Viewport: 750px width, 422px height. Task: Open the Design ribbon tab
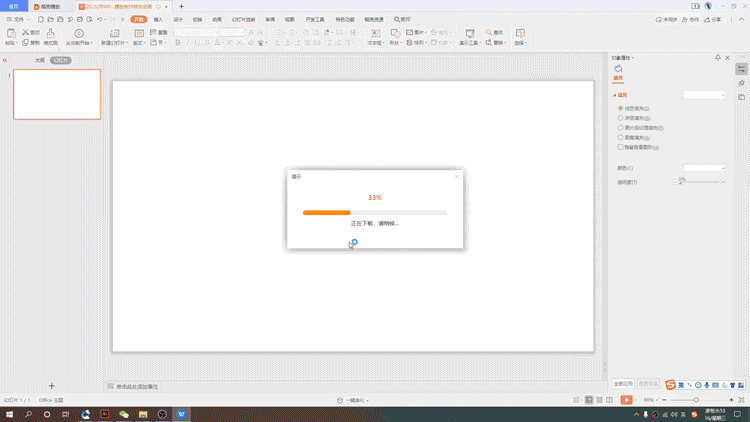click(x=178, y=20)
